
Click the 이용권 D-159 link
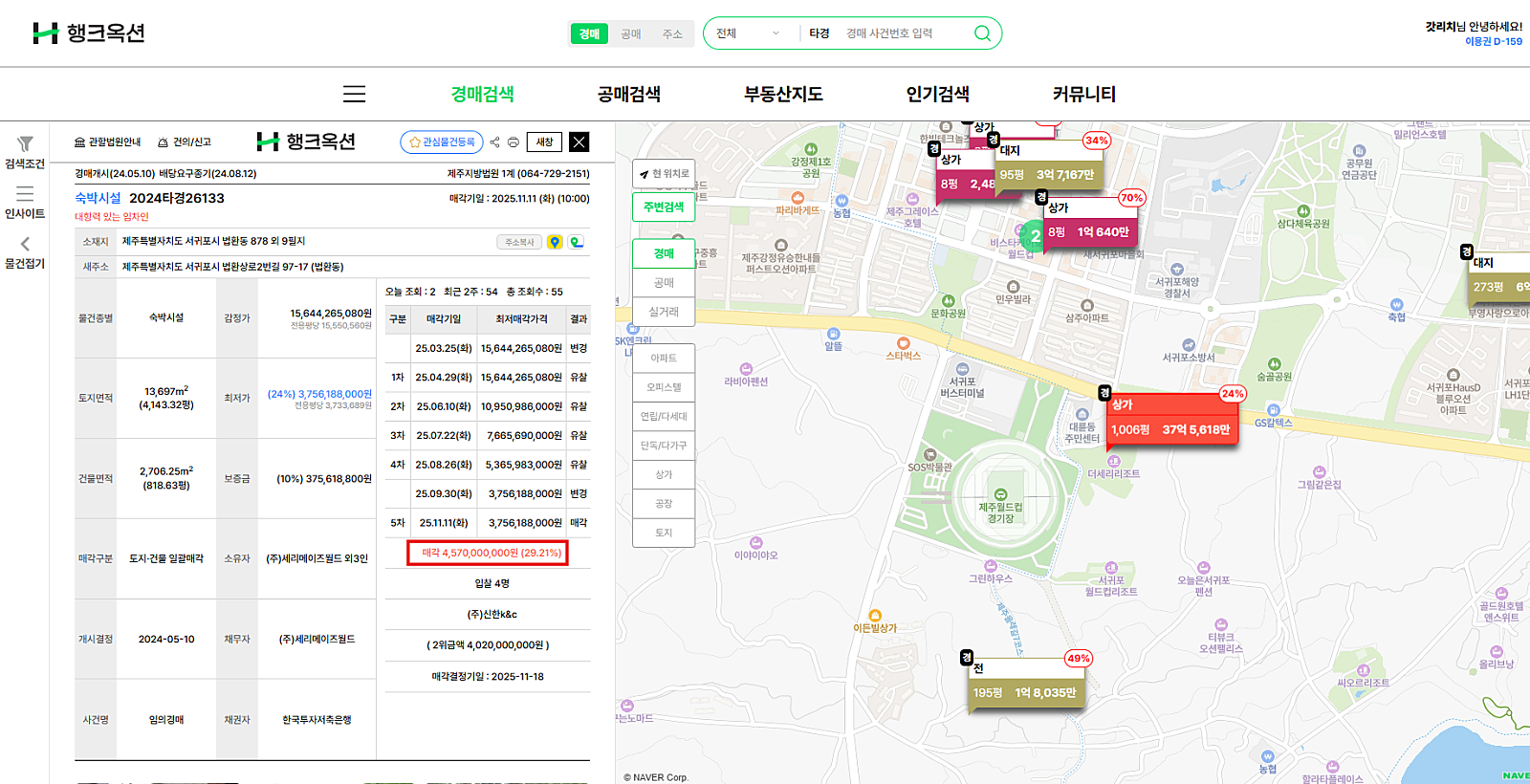point(1494,41)
